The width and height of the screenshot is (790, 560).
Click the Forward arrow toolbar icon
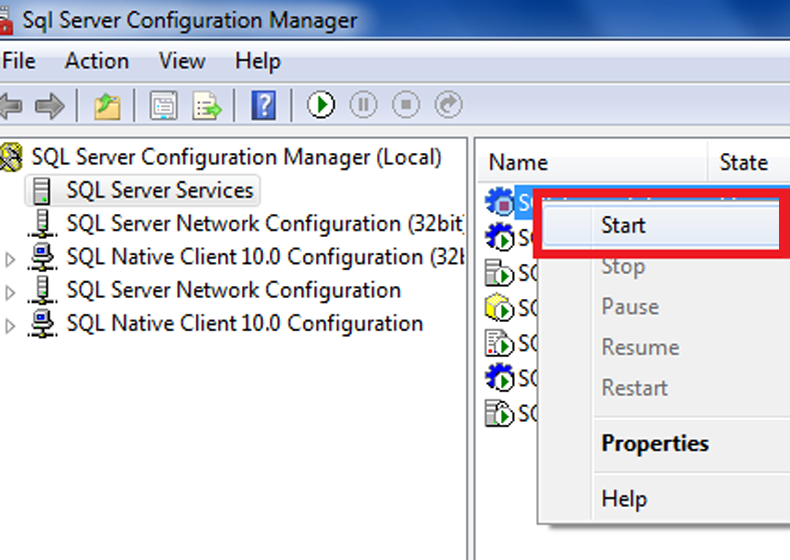coord(49,105)
